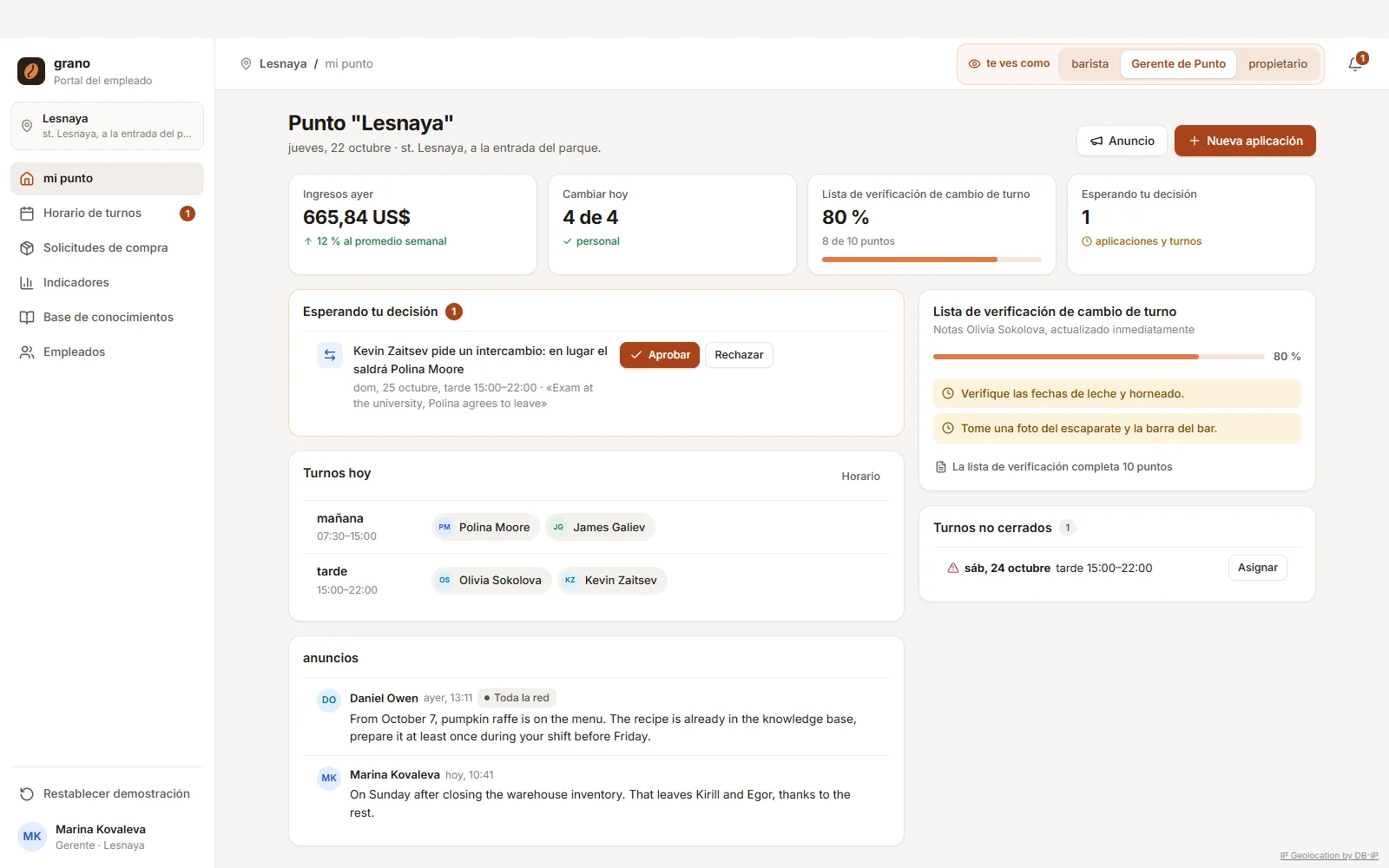Click the location pin in the Lesnaya breadcrumb
The width and height of the screenshot is (1389, 868).
click(x=246, y=64)
